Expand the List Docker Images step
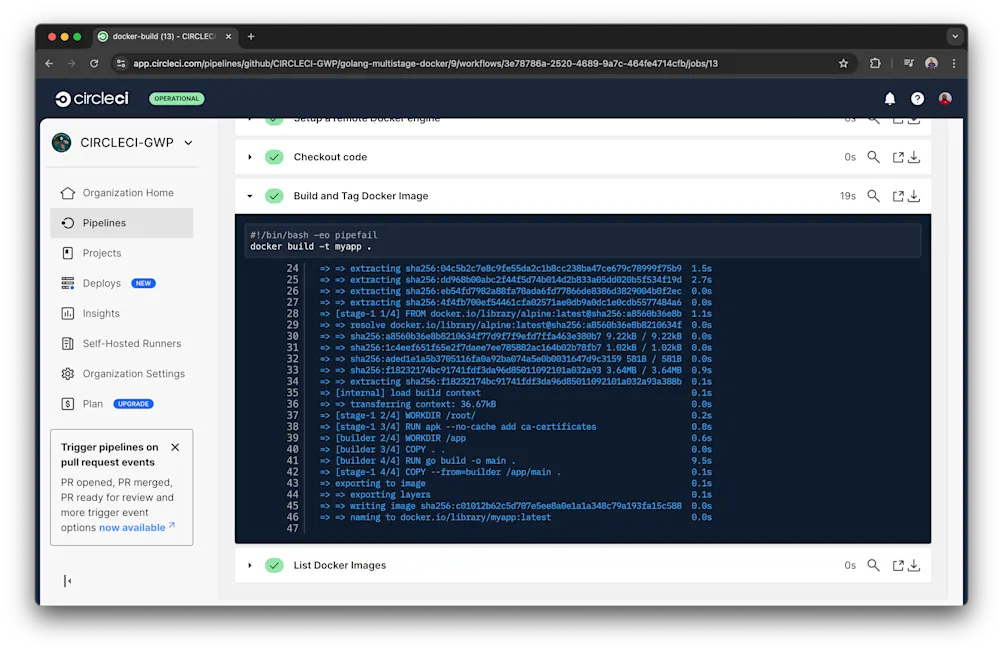Screen dimensions: 1003x652 250,565
